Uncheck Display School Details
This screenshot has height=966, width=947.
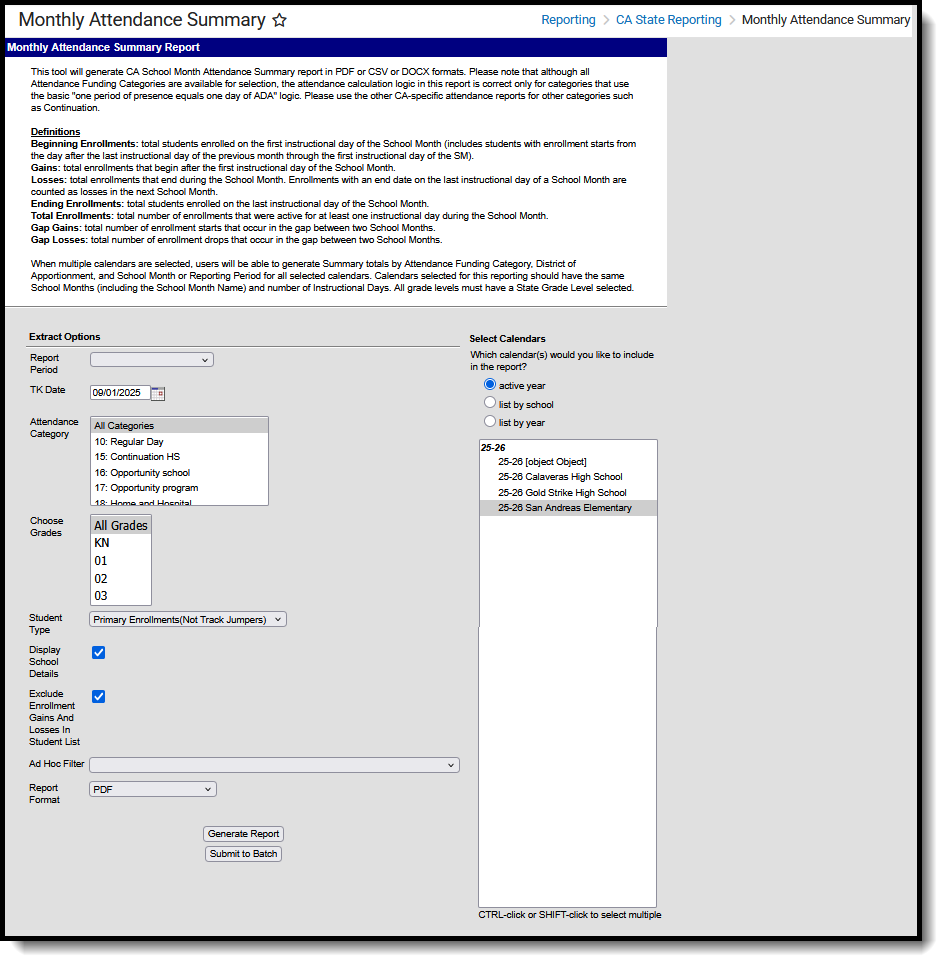click(98, 652)
